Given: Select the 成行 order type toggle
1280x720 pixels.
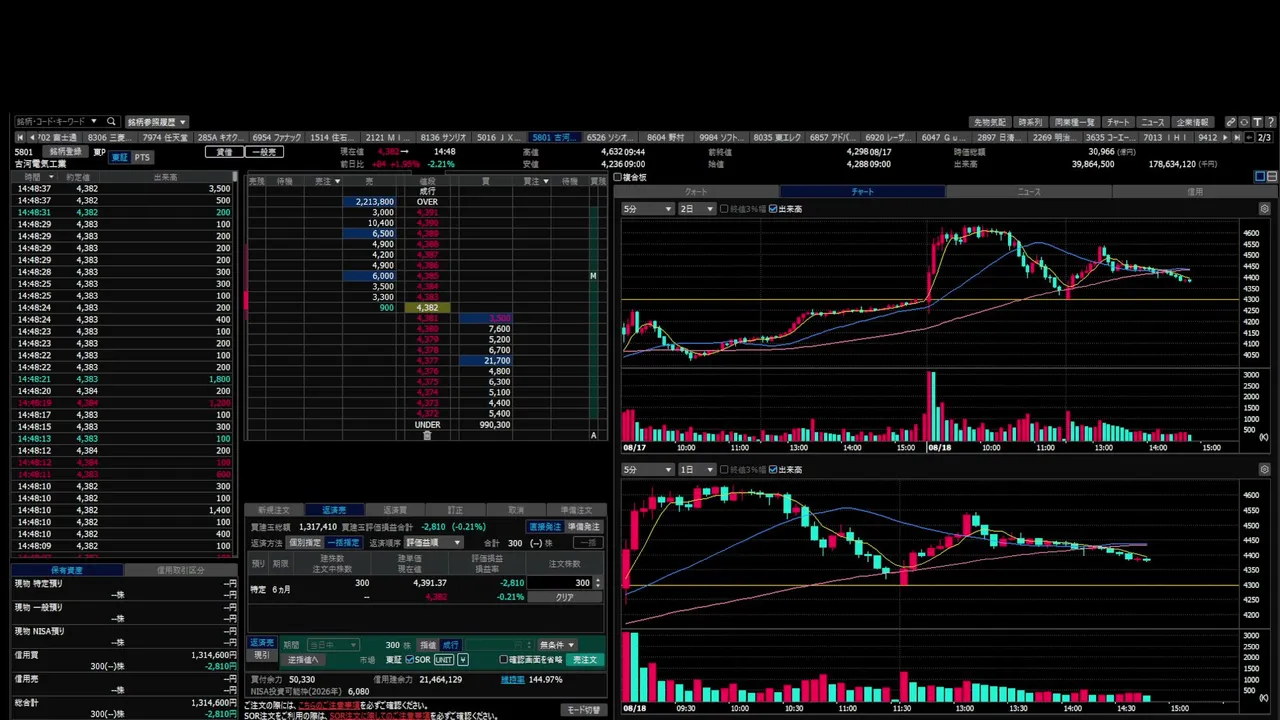Looking at the screenshot, I should (x=451, y=645).
